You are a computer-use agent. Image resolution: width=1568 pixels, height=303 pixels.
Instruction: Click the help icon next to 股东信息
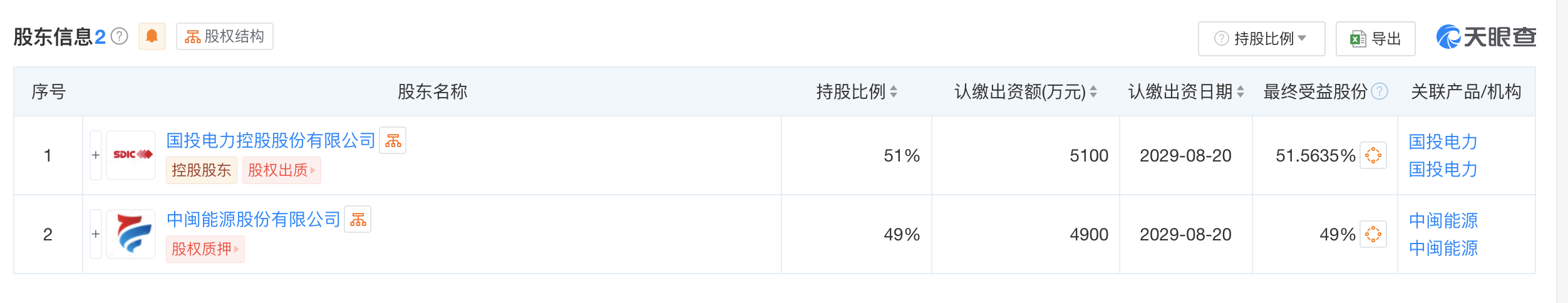click(x=119, y=36)
